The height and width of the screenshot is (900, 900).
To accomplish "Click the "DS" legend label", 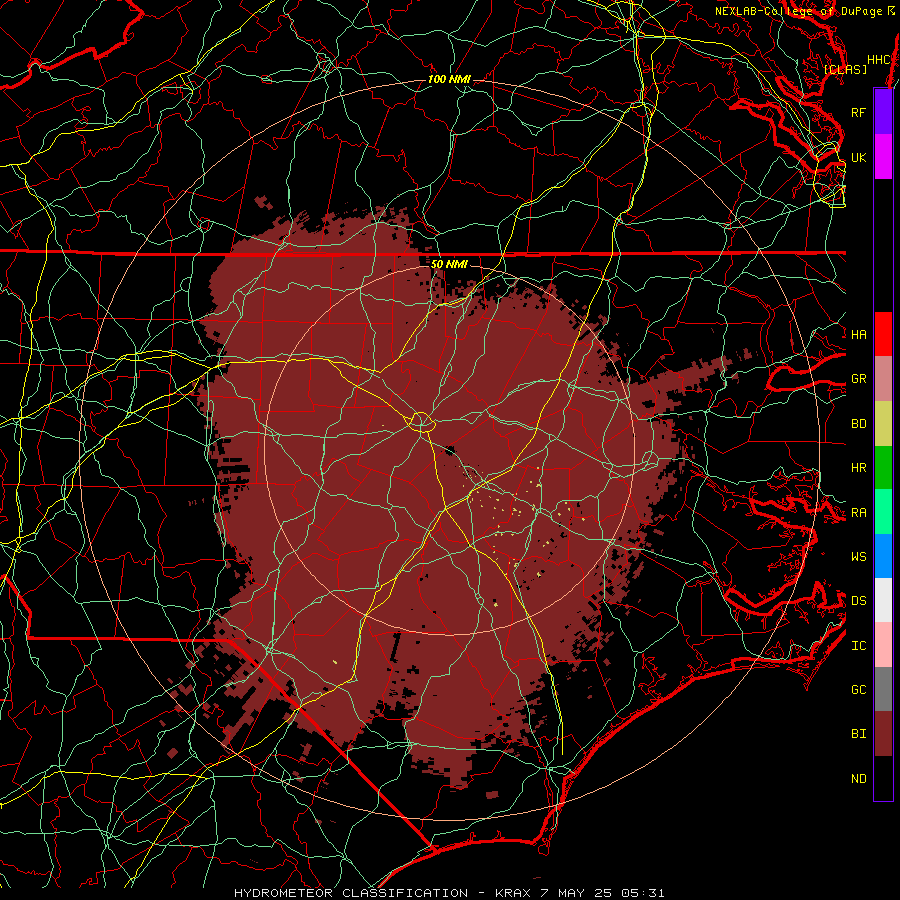I will (x=859, y=601).
